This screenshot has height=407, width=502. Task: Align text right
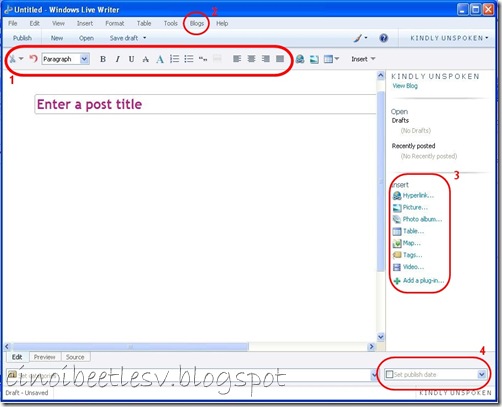(266, 59)
